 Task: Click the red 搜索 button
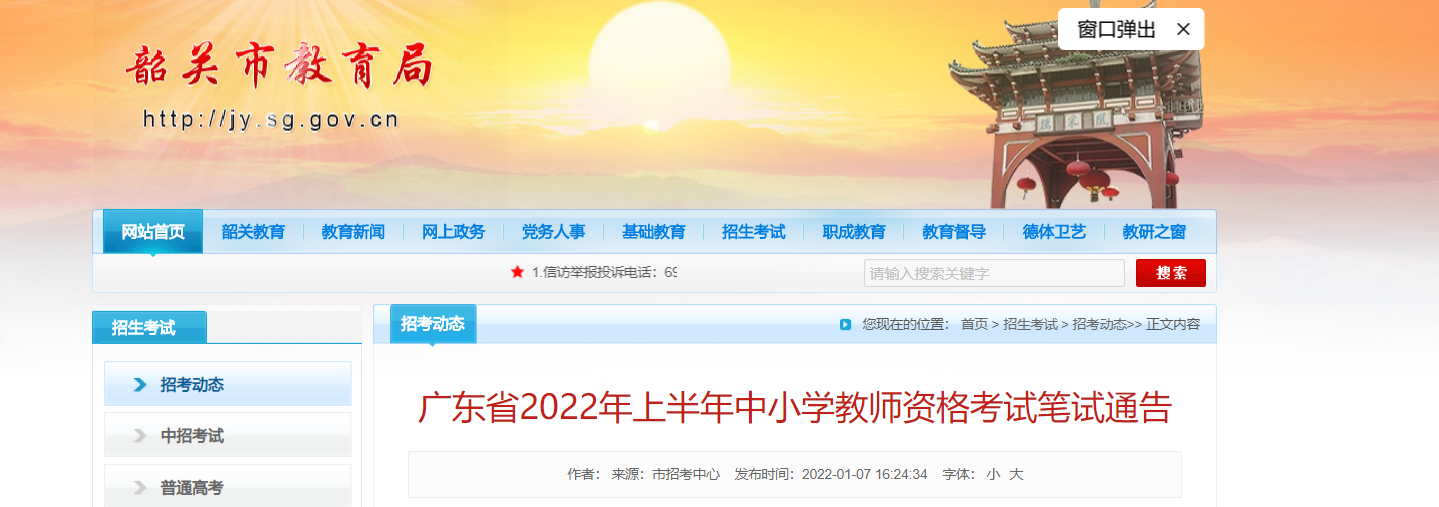pos(1171,273)
